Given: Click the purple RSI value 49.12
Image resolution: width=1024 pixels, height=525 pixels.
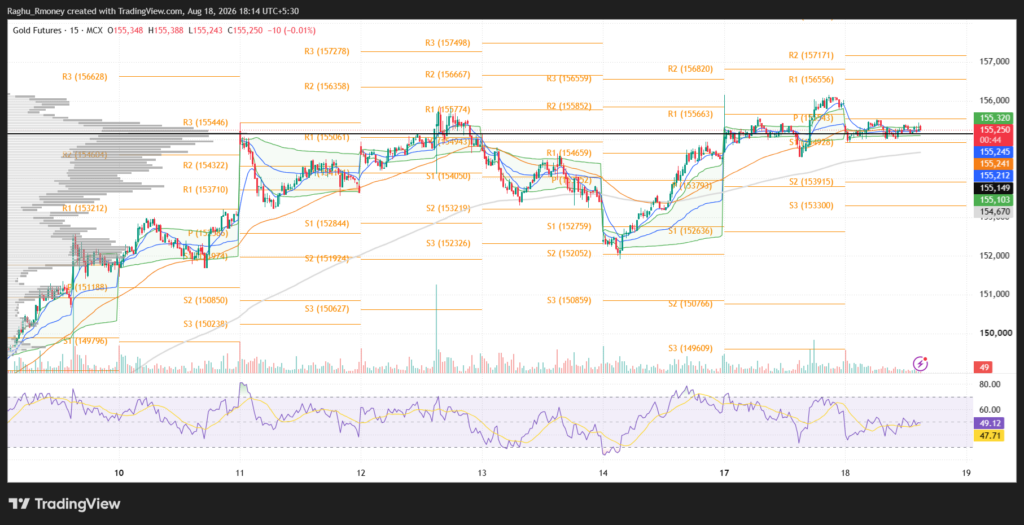Looking at the screenshot, I should pos(989,422).
